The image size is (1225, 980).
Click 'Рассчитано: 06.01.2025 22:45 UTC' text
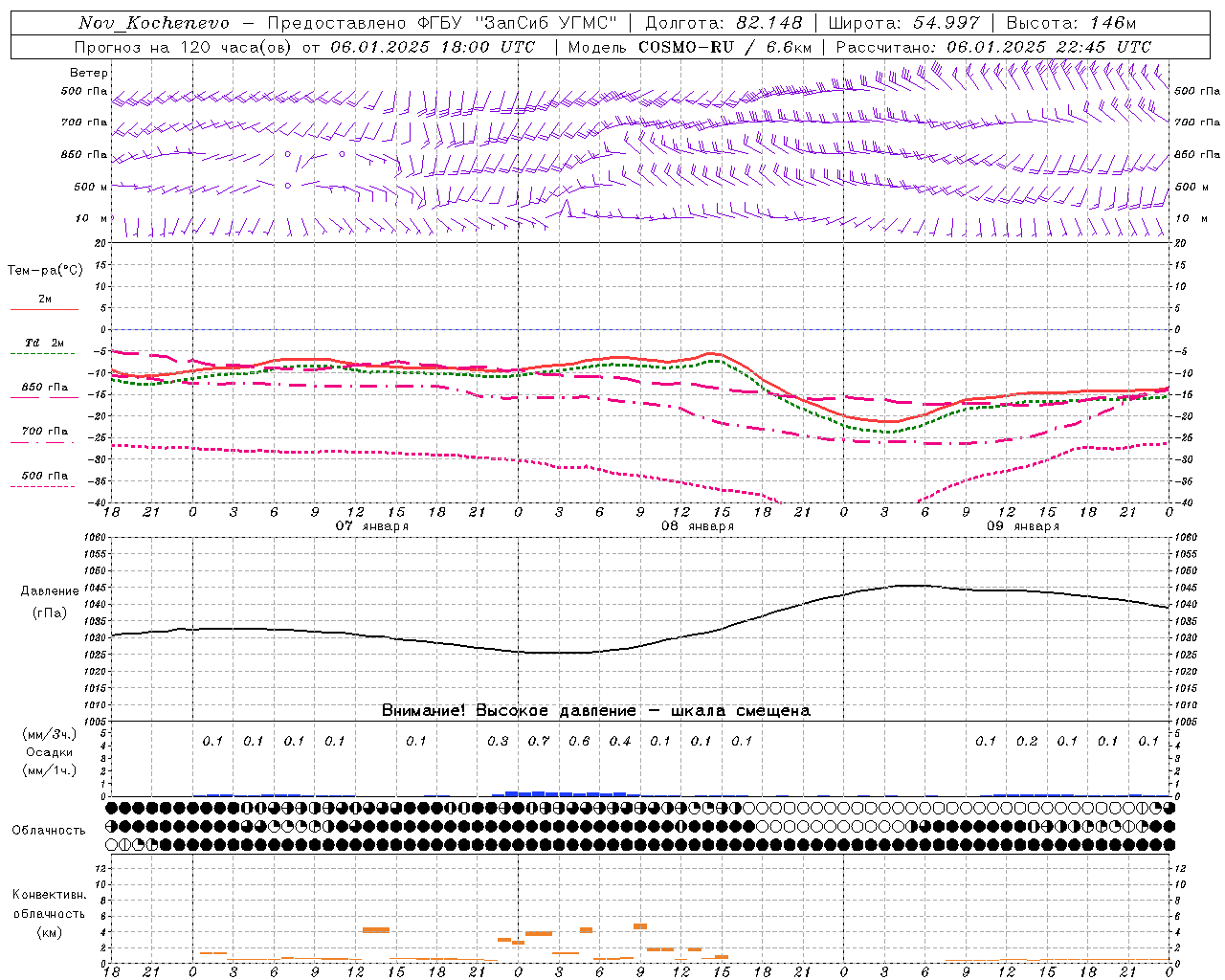(x=993, y=47)
